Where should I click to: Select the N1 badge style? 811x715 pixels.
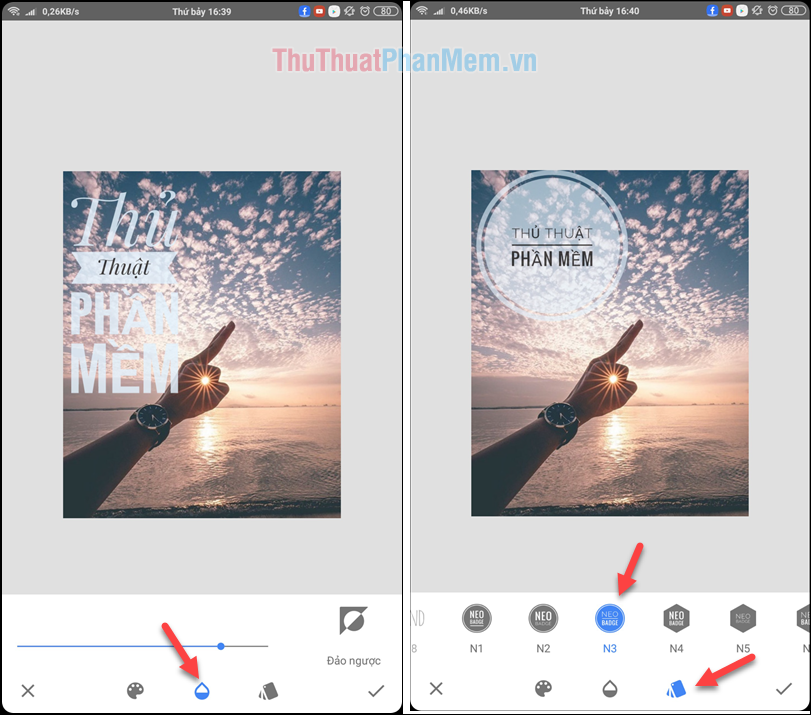pyautogui.click(x=477, y=617)
